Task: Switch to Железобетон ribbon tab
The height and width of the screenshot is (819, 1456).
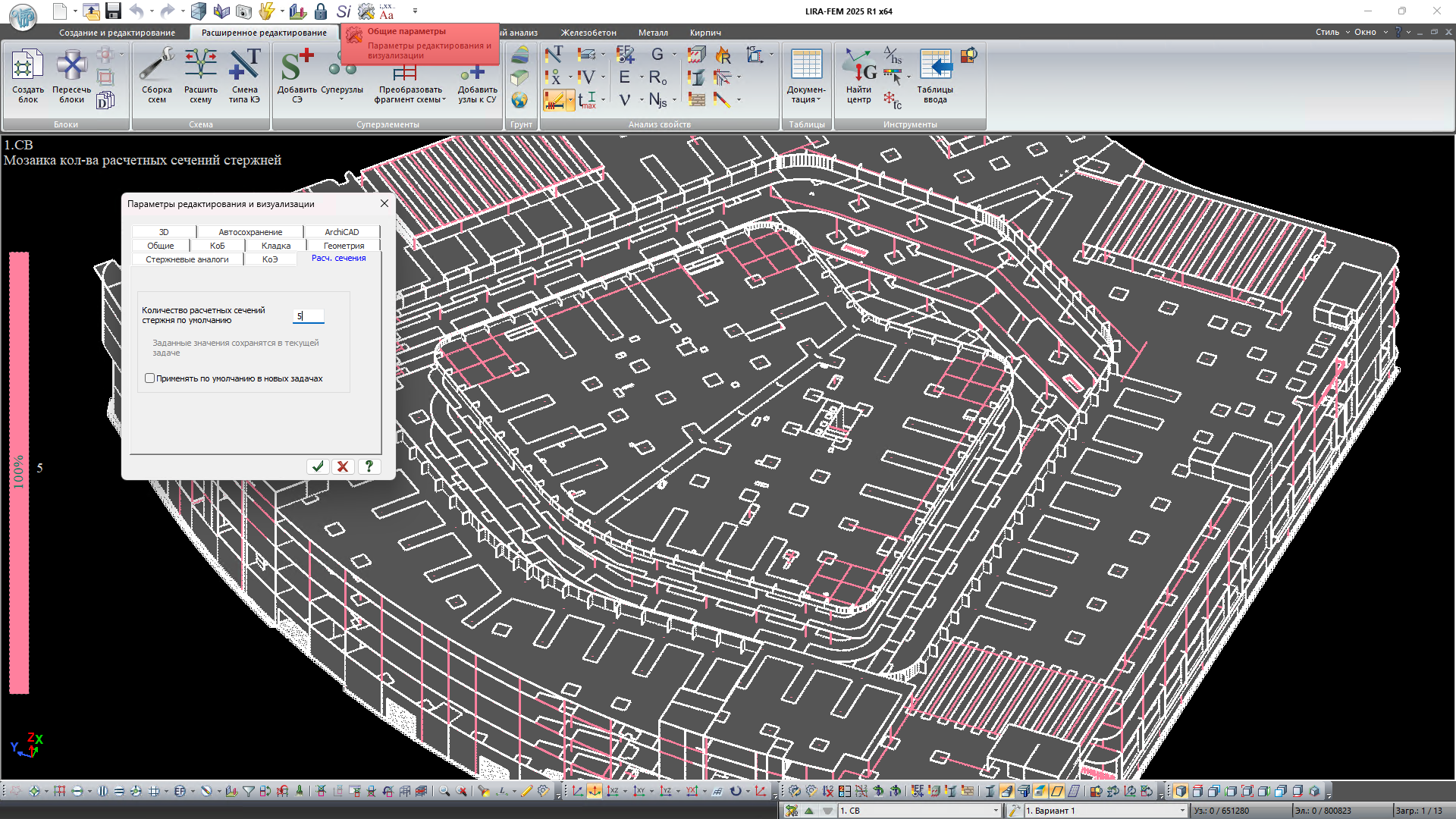Action: 588,33
